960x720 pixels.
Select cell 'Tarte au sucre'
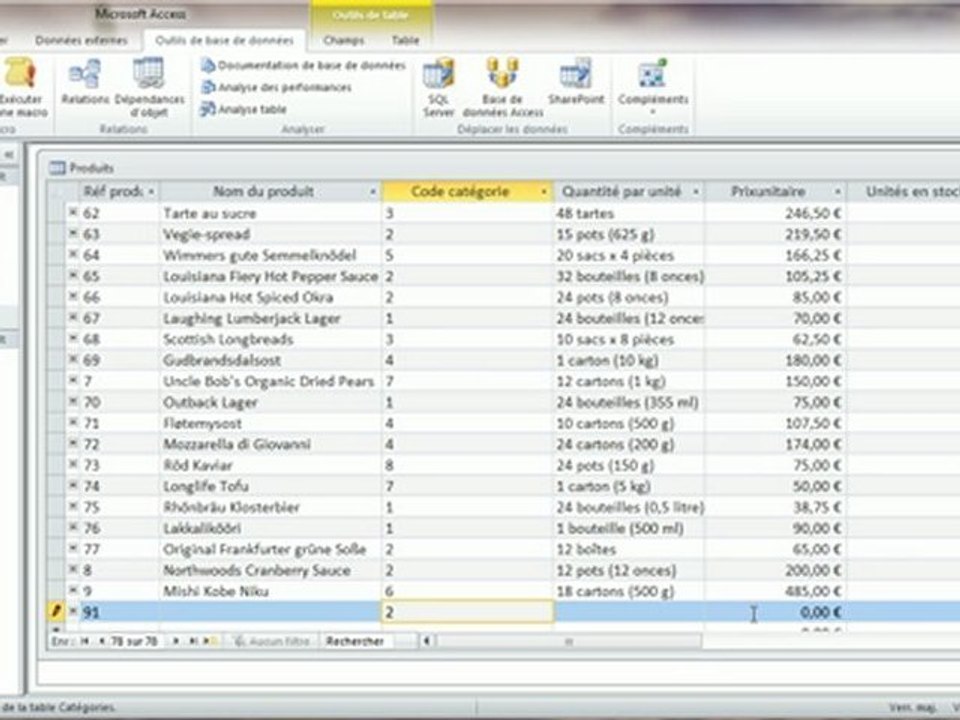pyautogui.click(x=270, y=213)
